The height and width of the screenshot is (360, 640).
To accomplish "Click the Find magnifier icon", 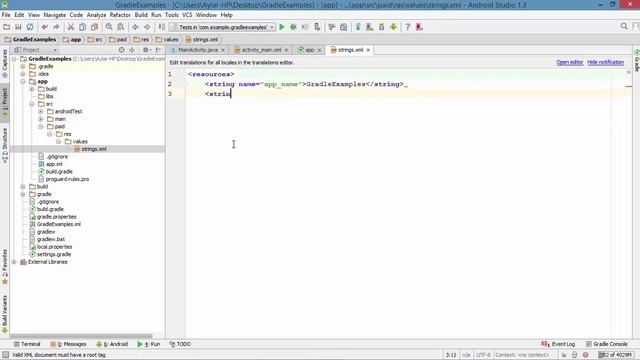I will point(109,27).
